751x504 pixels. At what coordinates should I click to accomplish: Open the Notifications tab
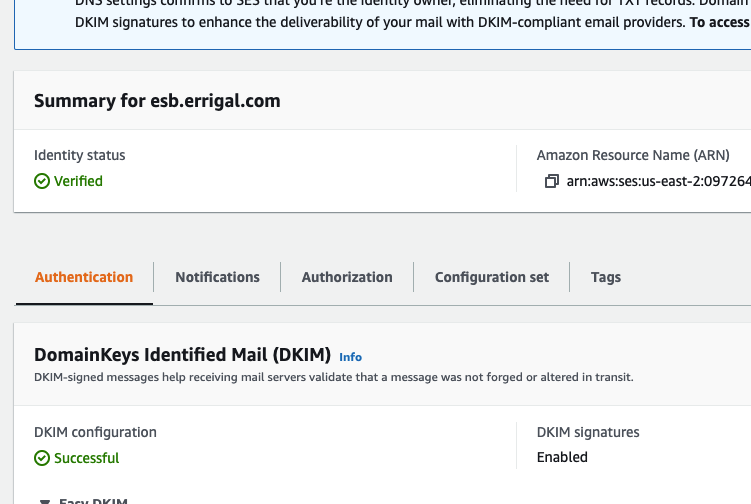tap(217, 277)
